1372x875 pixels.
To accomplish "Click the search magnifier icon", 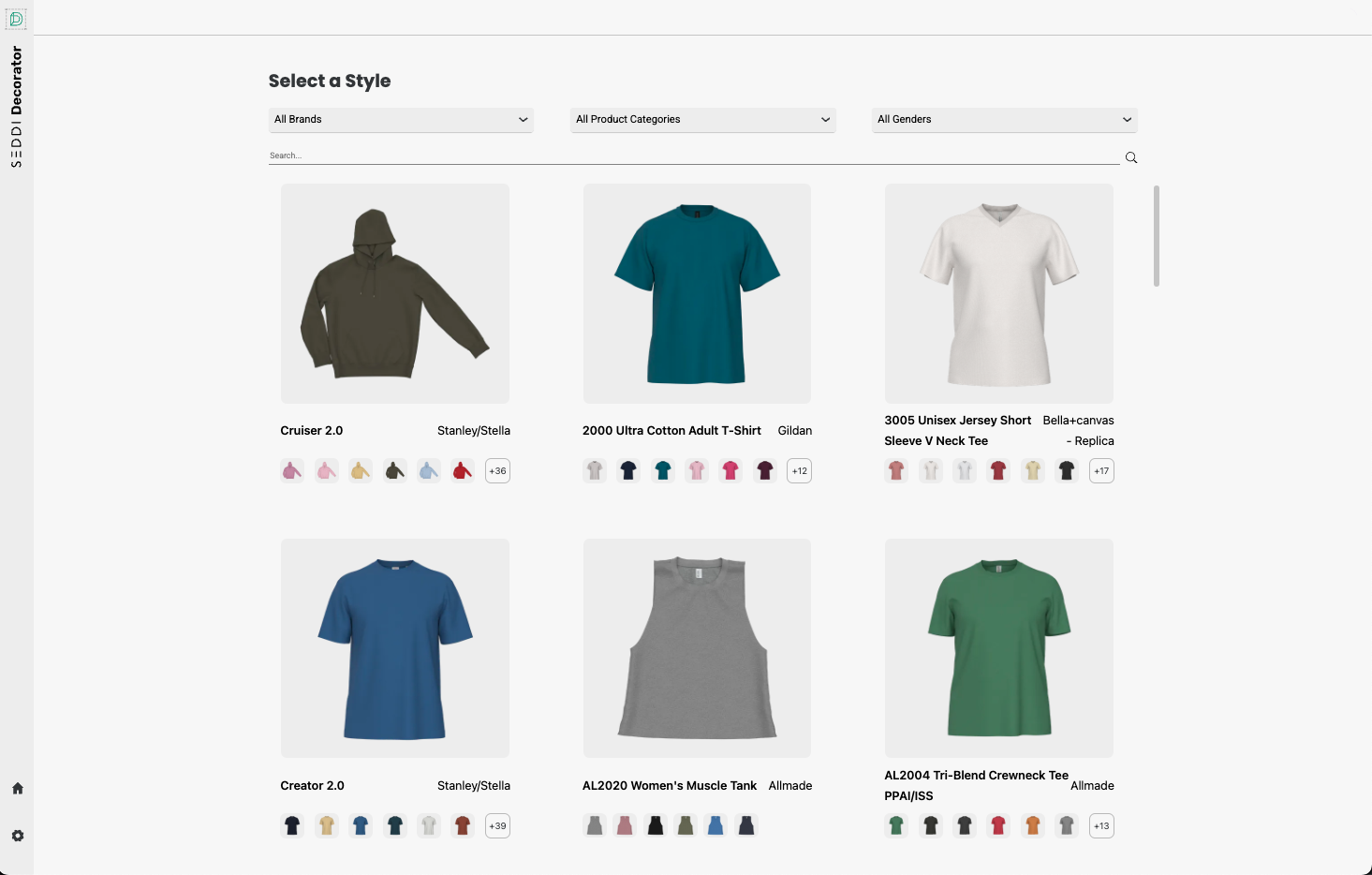I will click(x=1131, y=157).
